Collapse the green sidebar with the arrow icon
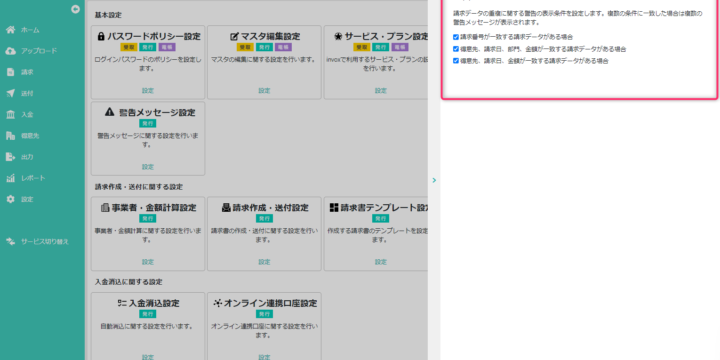720x360 pixels. pyautogui.click(x=75, y=9)
